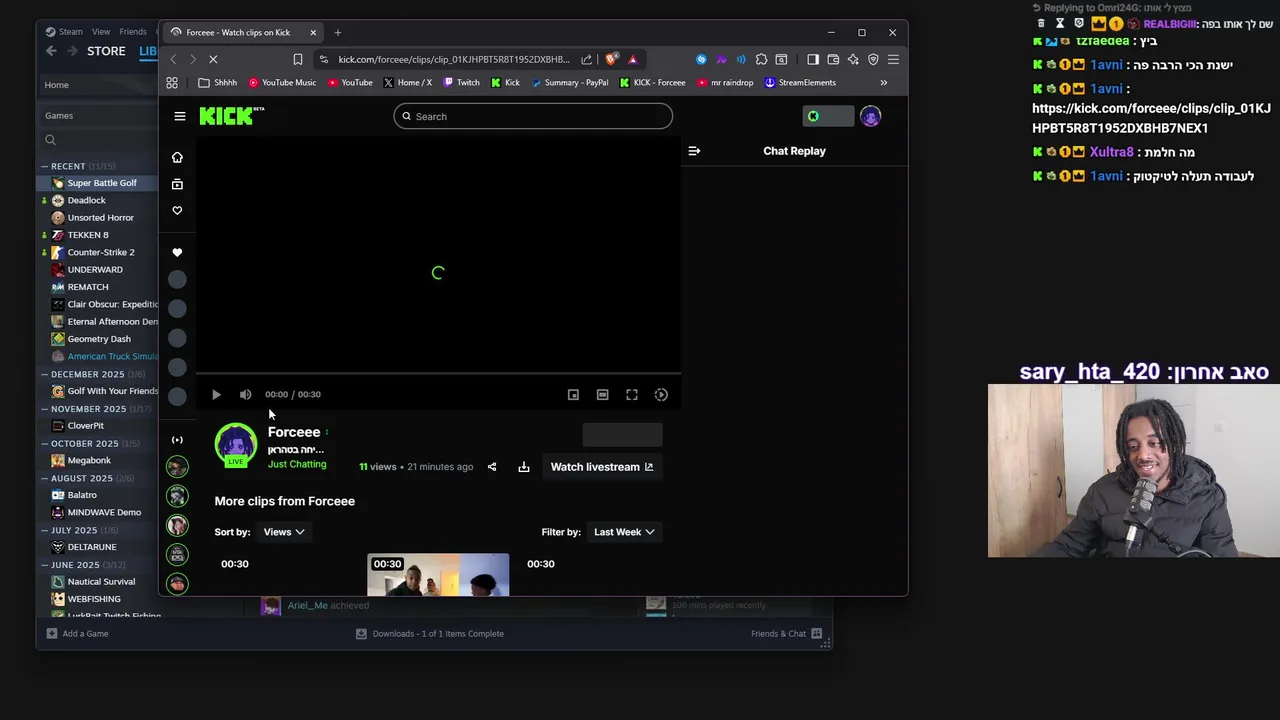Collapse OCTOBER 2025 section in Steam
1280x720 pixels.
(45, 443)
